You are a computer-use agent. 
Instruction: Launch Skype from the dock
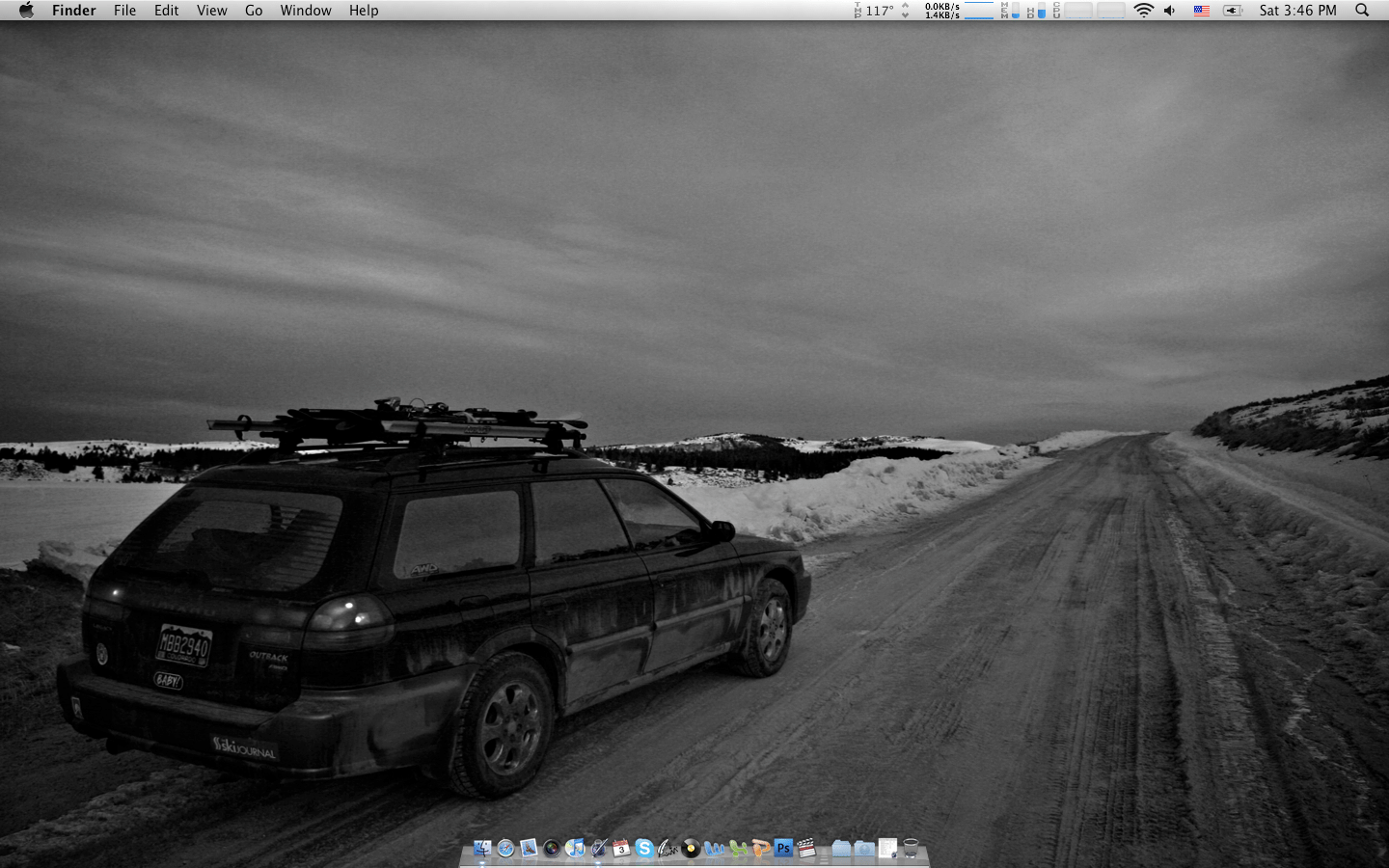(x=644, y=848)
